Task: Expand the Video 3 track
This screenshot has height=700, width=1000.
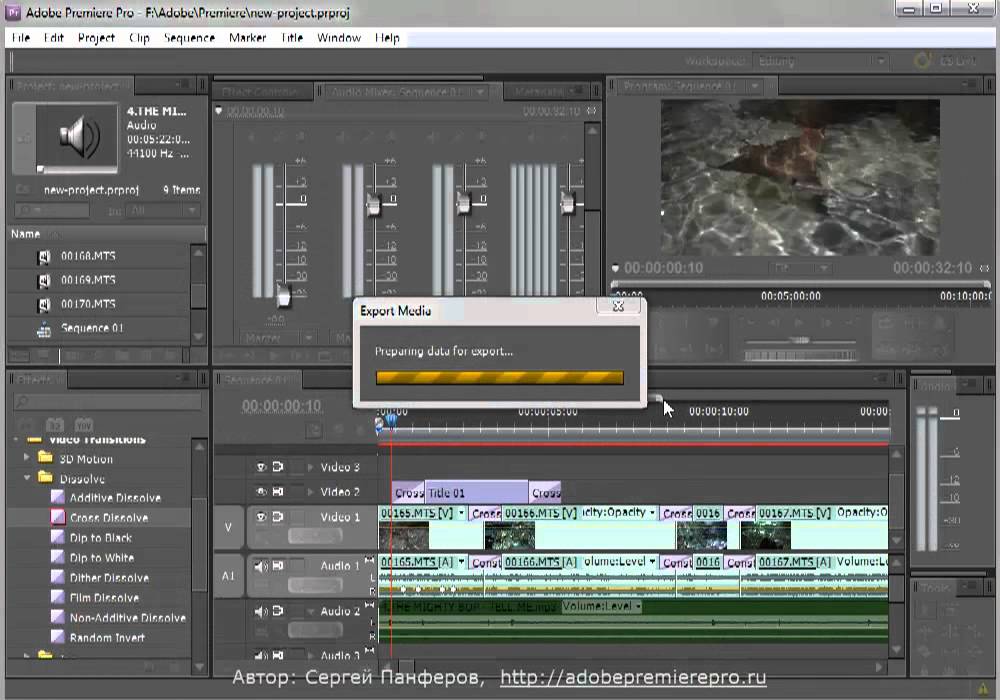Action: (311, 467)
